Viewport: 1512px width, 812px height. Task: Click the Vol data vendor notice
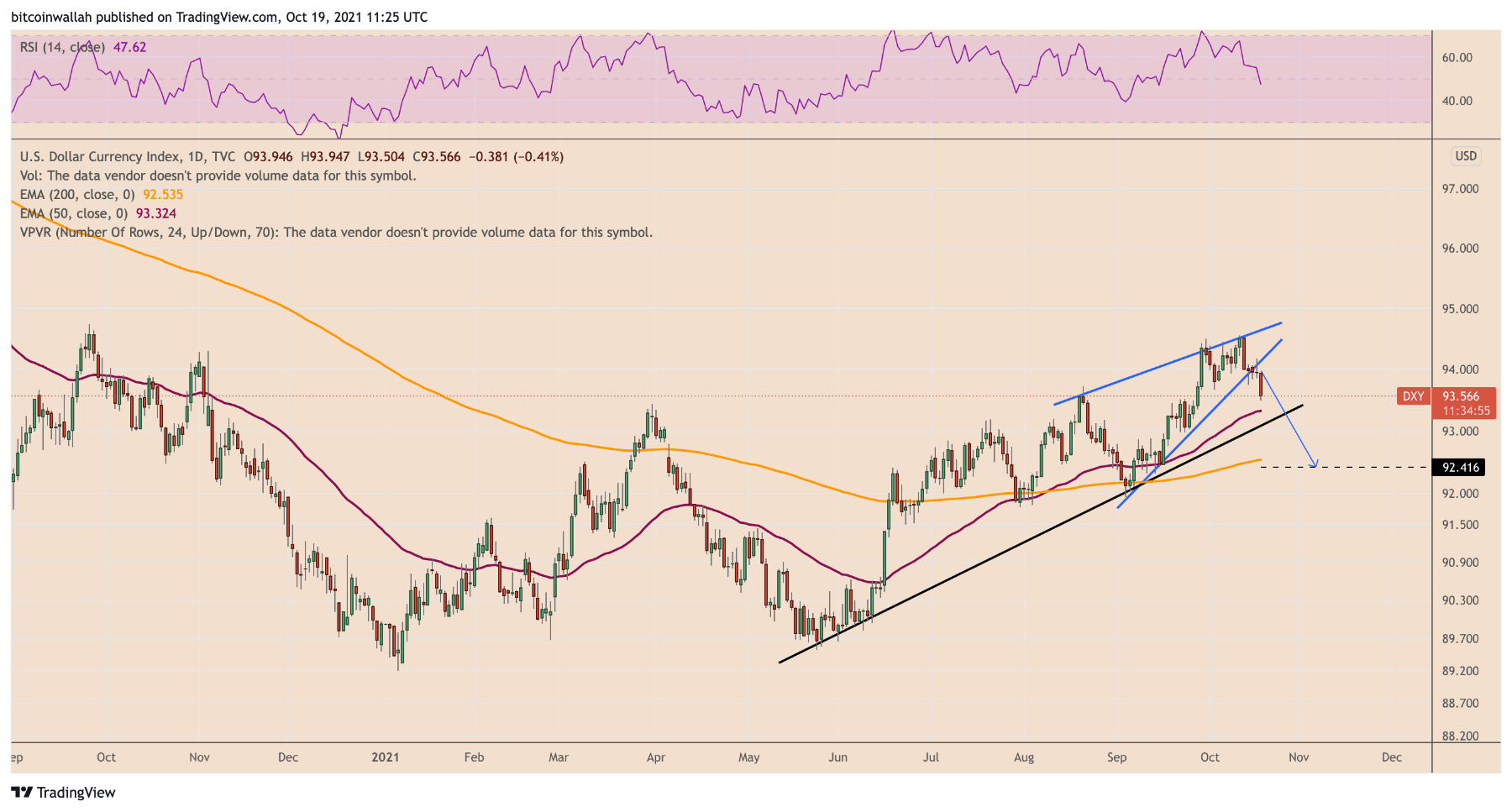(x=218, y=175)
